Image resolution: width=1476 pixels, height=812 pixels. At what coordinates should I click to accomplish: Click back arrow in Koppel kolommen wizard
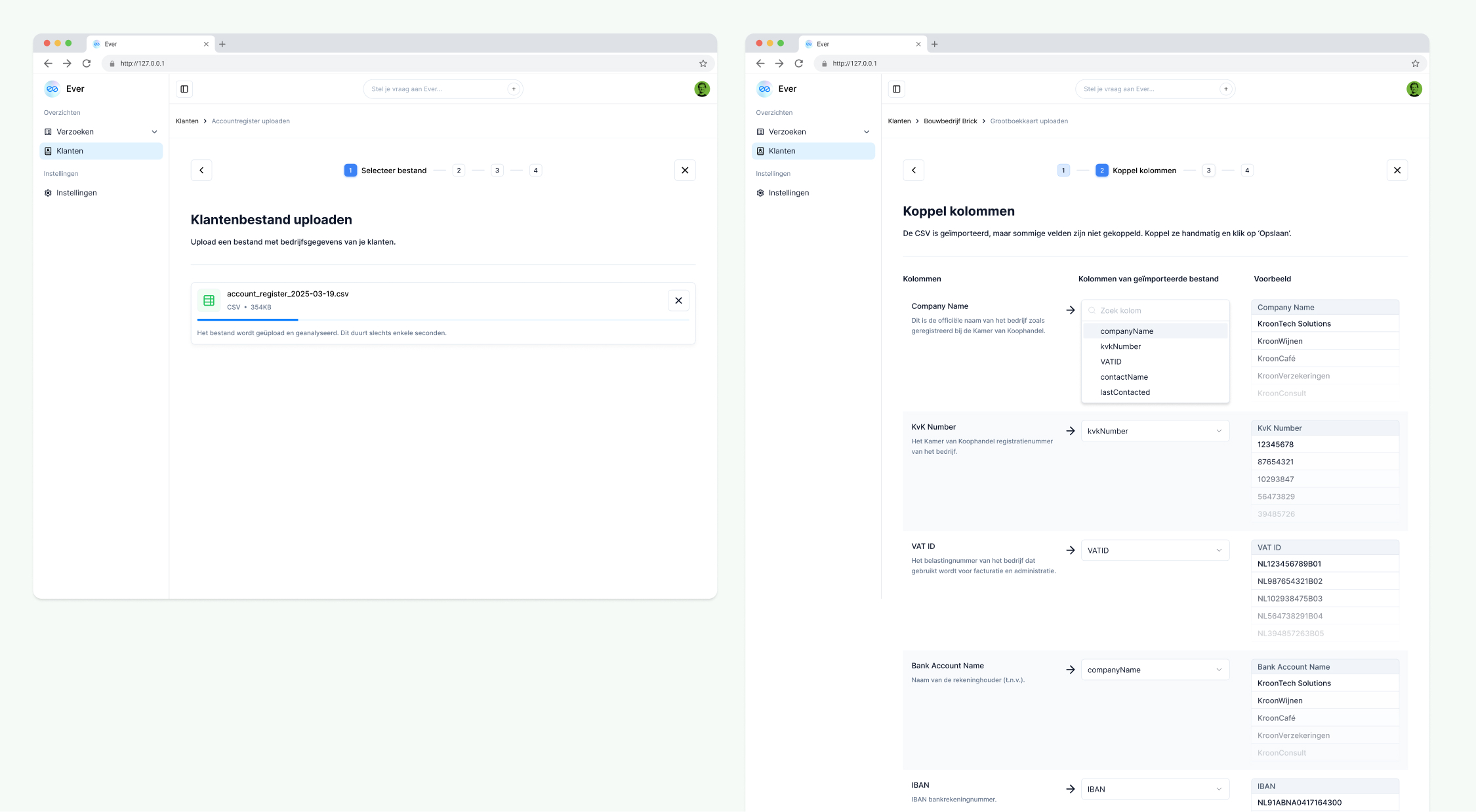(x=914, y=171)
